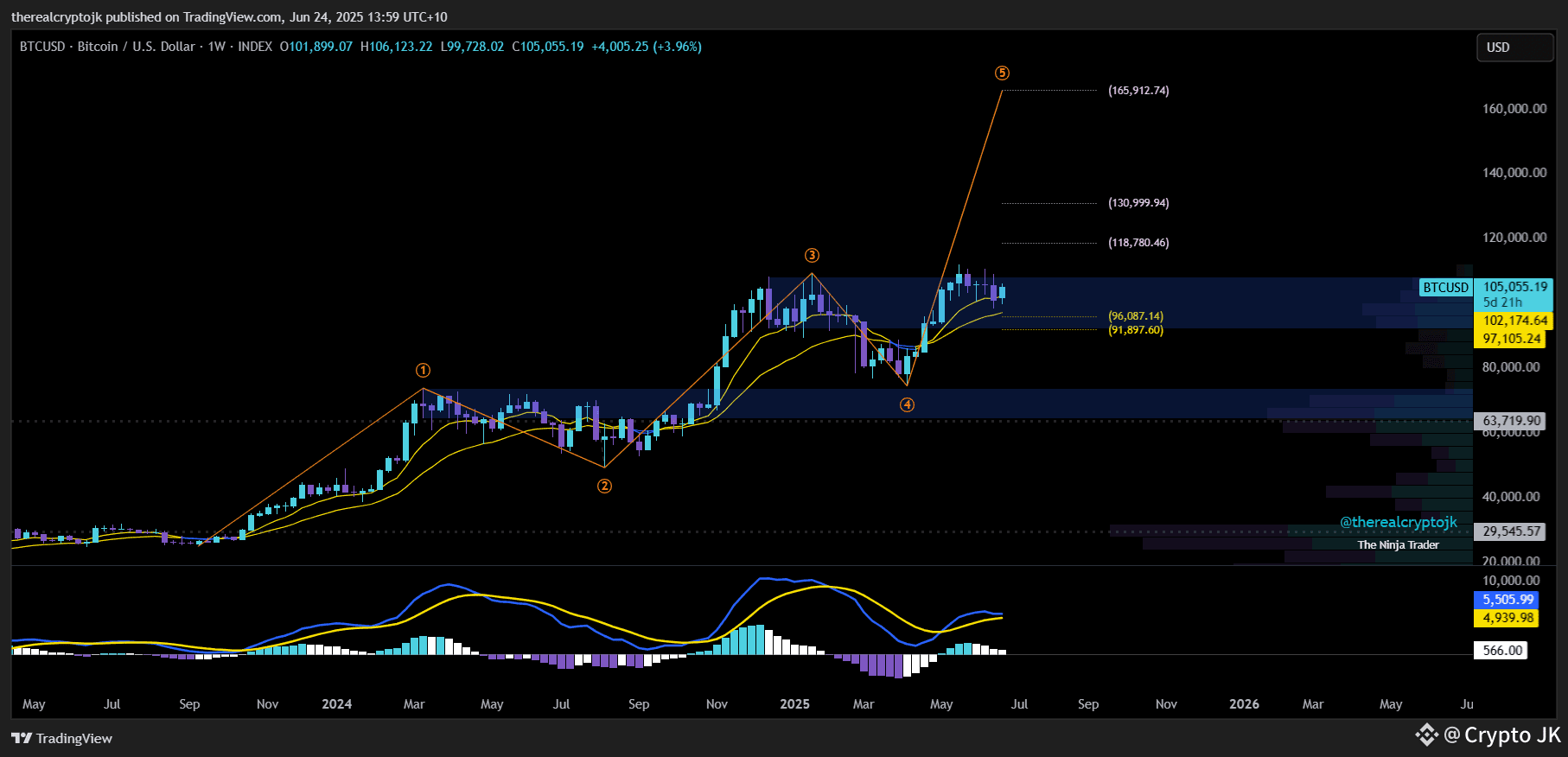Open the USD currency selector
The height and width of the screenshot is (757, 1568).
pos(1514,48)
